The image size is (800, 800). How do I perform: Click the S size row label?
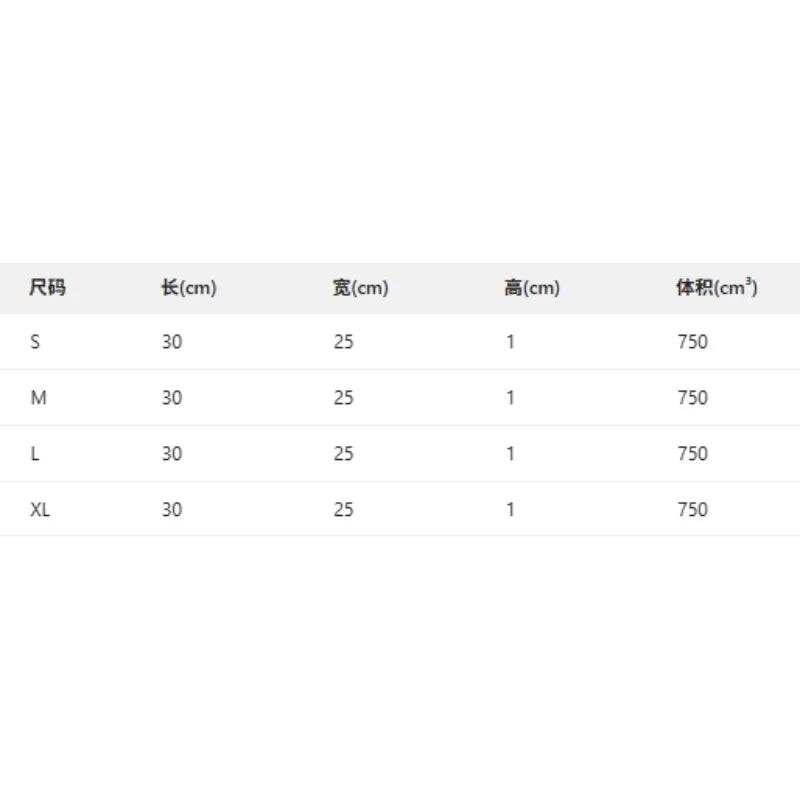[35, 342]
